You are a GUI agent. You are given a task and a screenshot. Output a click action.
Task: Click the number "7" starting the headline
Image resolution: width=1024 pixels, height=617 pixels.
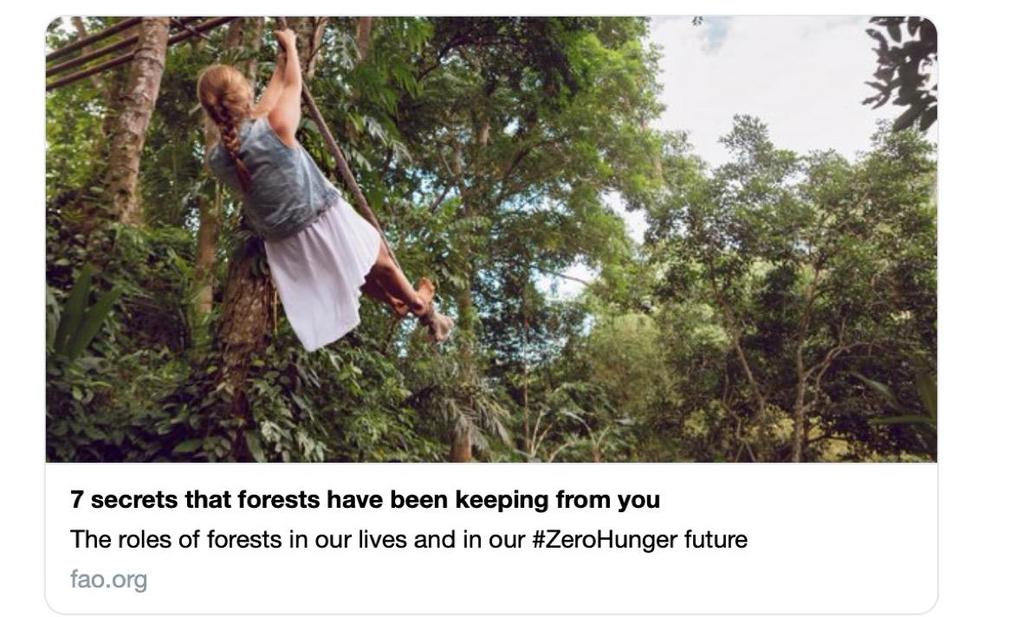[x=77, y=499]
